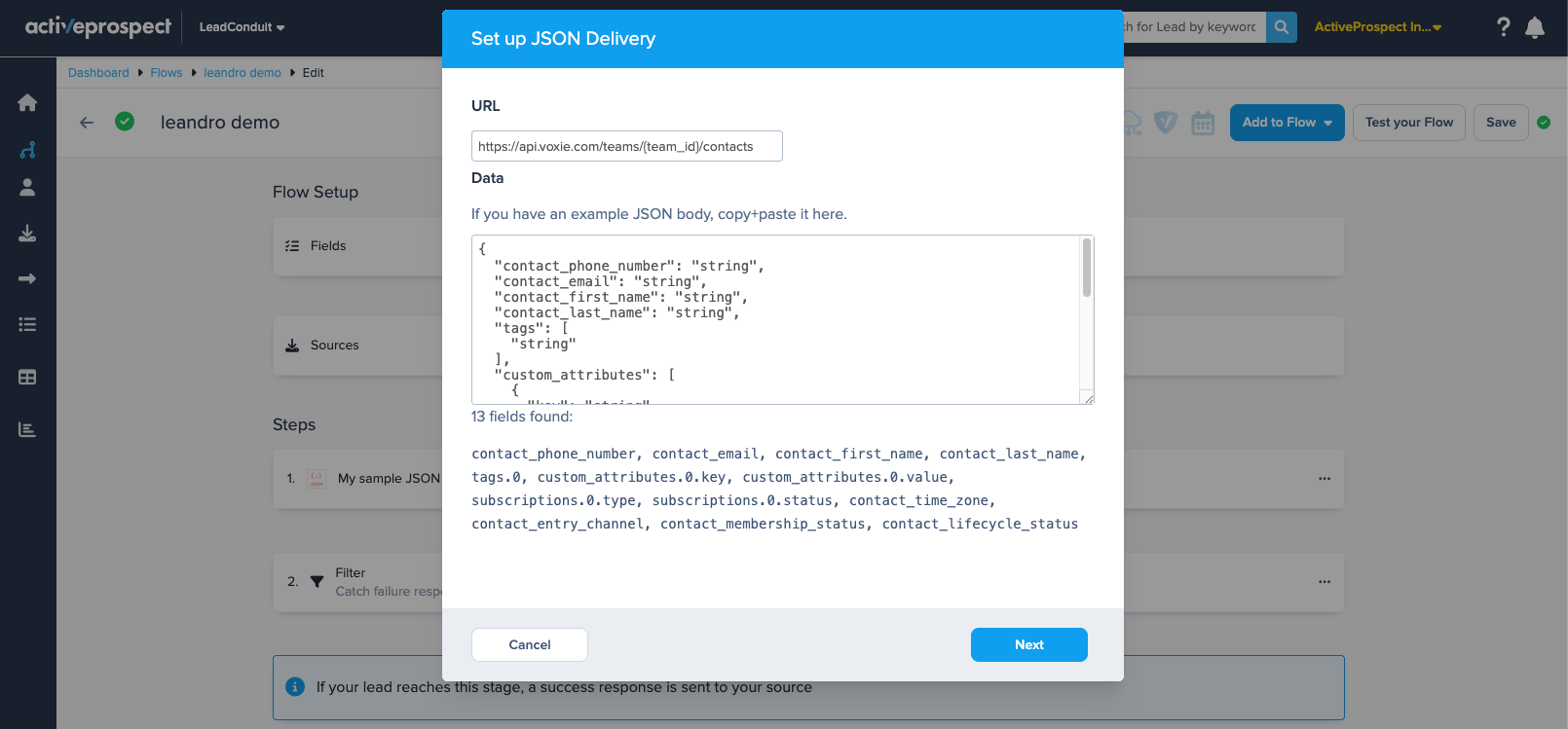Go back using the left arrow
Image resolution: width=1568 pixels, height=729 pixels.
[87, 123]
